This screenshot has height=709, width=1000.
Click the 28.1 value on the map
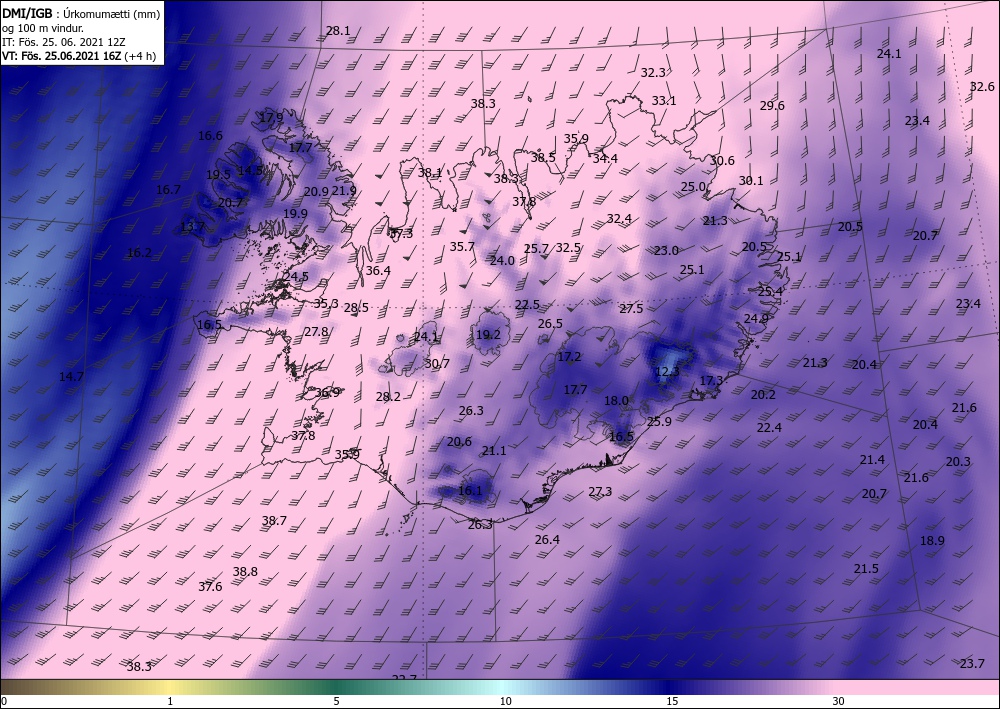pos(338,31)
